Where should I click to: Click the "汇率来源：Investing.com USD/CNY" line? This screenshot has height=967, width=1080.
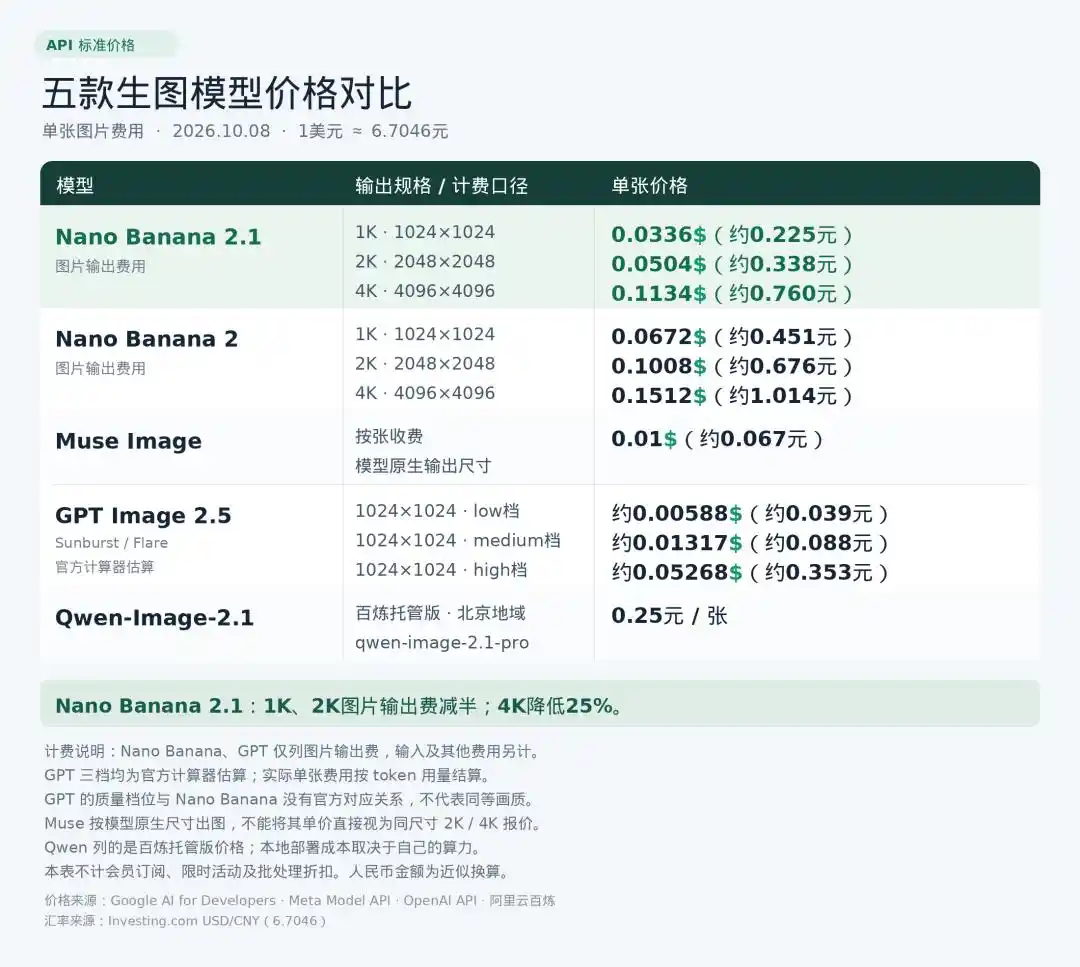click(x=185, y=922)
